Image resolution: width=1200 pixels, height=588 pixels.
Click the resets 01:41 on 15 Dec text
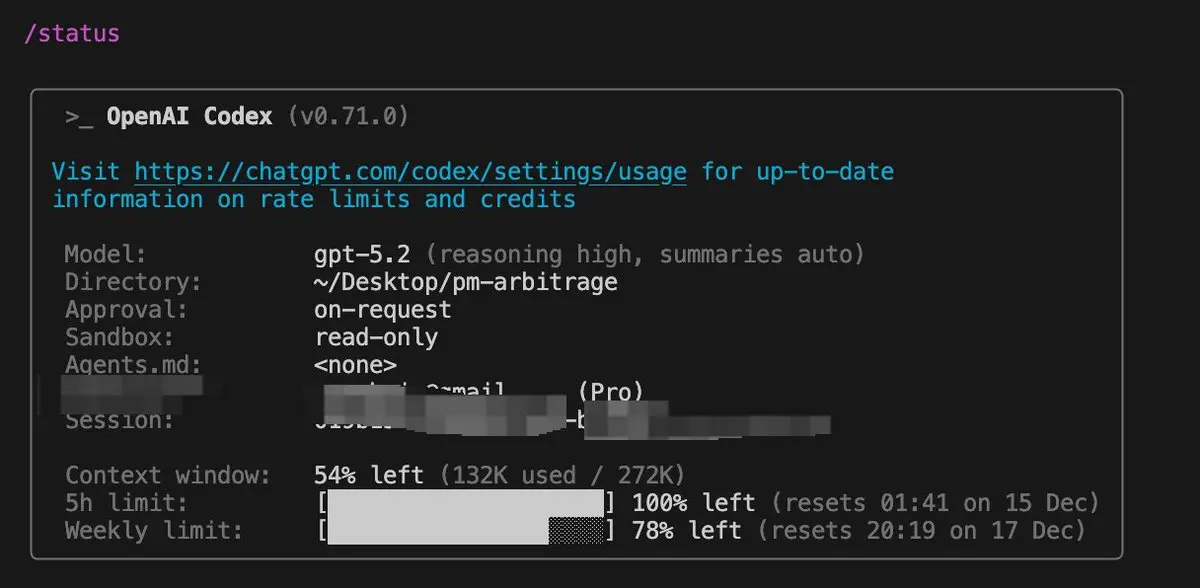coord(934,502)
